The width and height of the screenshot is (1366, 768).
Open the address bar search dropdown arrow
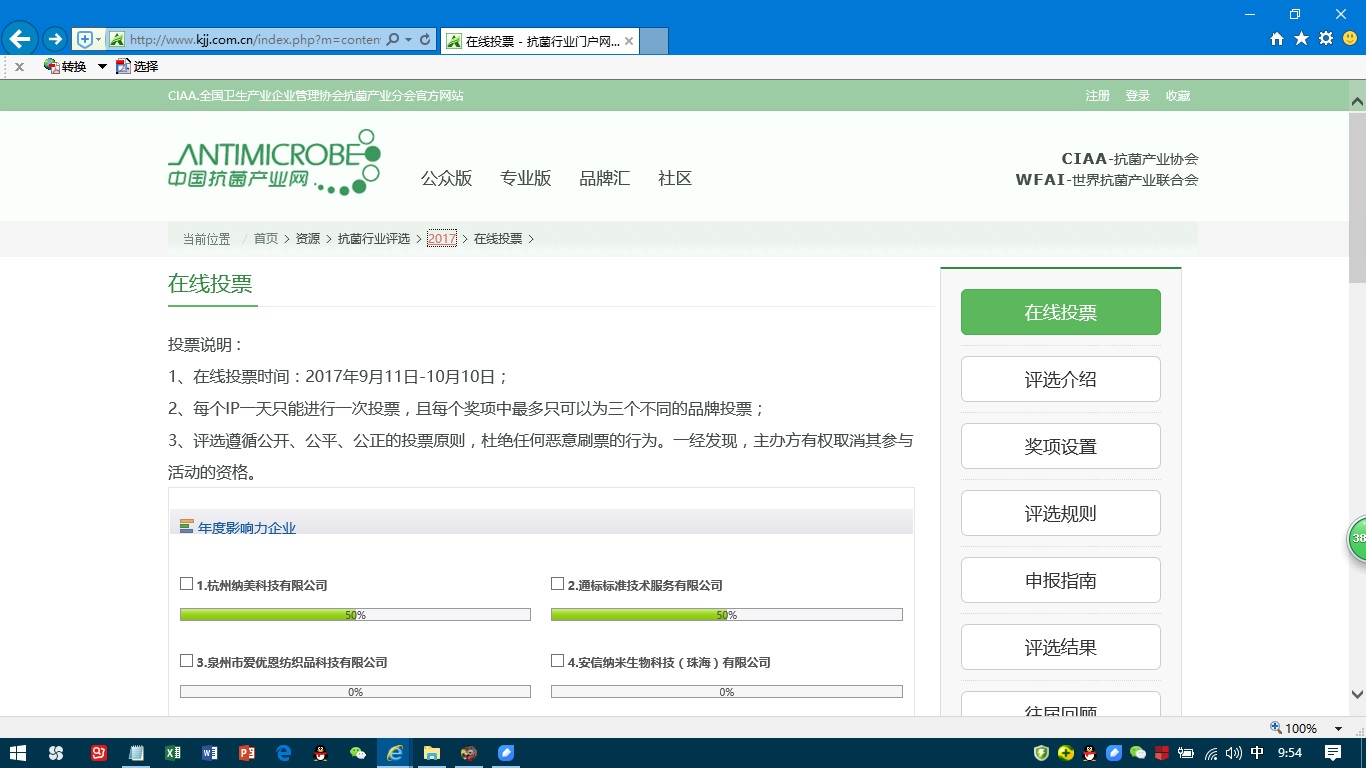tap(408, 40)
